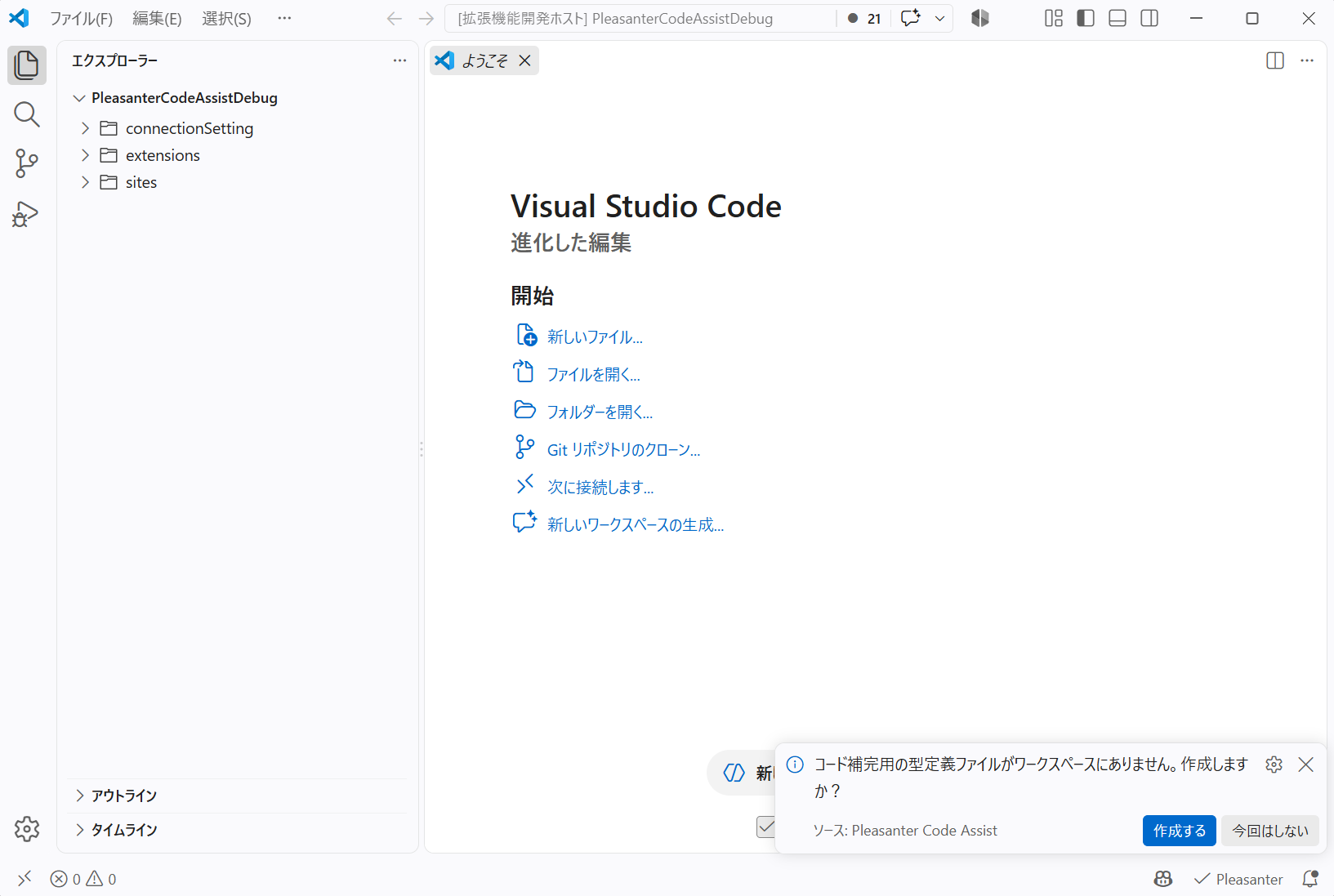Go forward with the right arrow
The image size is (1334, 896).
click(x=426, y=18)
